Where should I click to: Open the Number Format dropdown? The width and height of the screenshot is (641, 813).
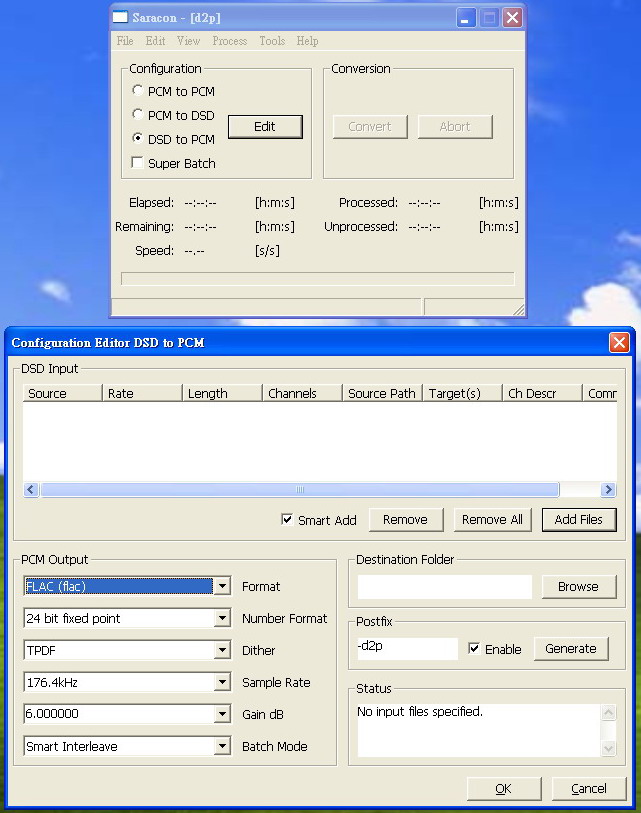click(222, 618)
